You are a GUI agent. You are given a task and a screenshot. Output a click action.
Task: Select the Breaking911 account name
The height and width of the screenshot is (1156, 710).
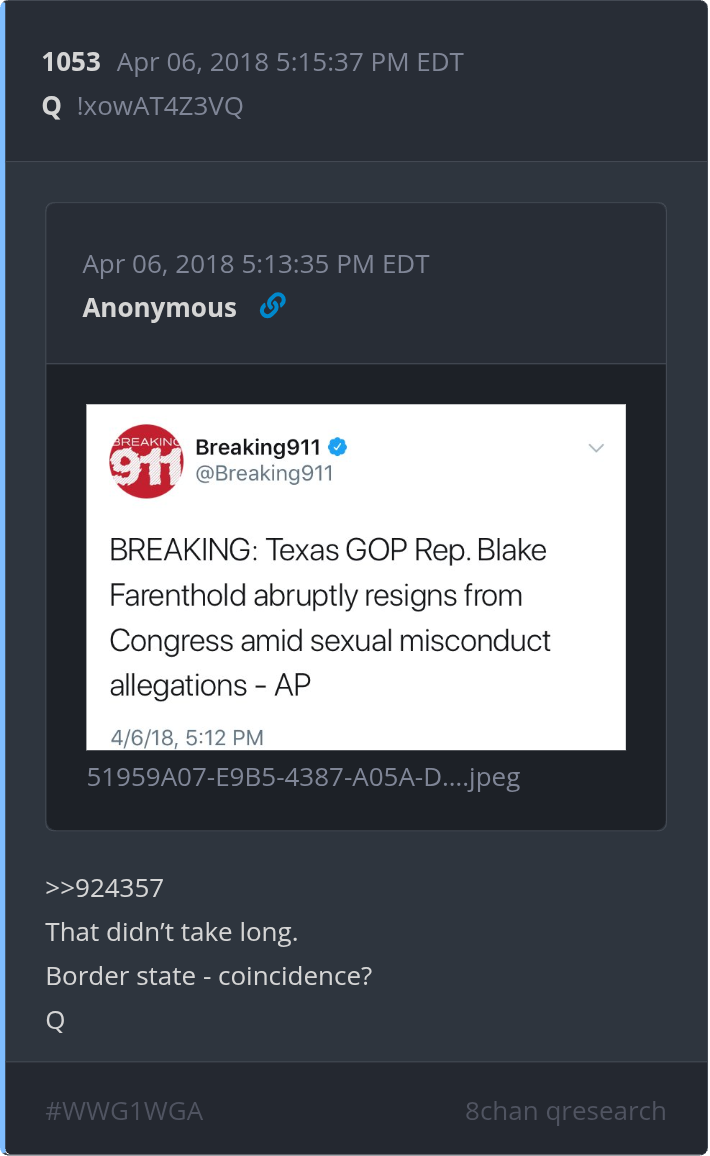pyautogui.click(x=257, y=446)
